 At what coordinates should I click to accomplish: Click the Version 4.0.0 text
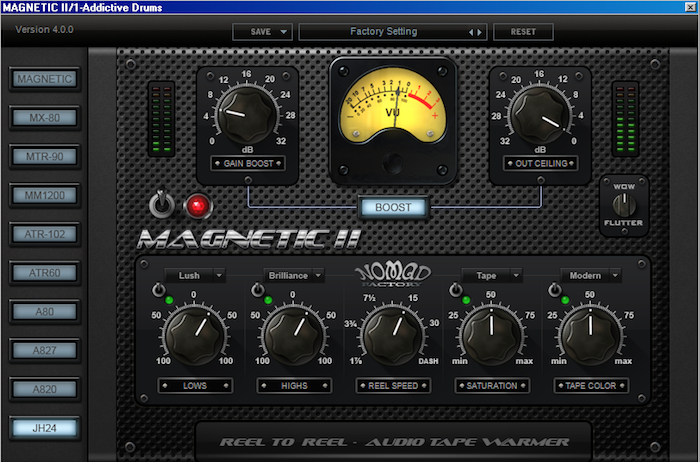click(44, 29)
